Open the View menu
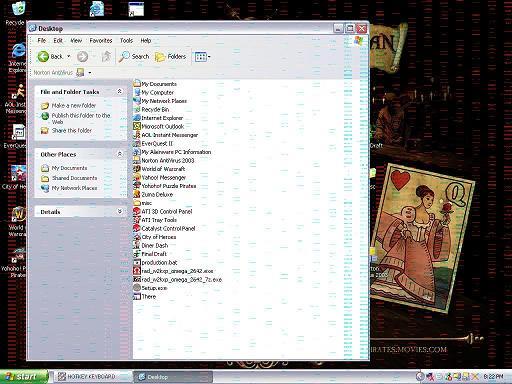The image size is (512, 384). (x=76, y=40)
